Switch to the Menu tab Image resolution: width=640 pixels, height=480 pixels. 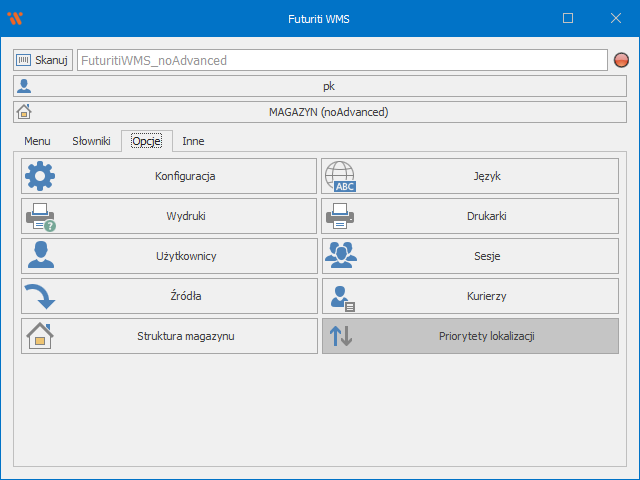[x=37, y=142]
